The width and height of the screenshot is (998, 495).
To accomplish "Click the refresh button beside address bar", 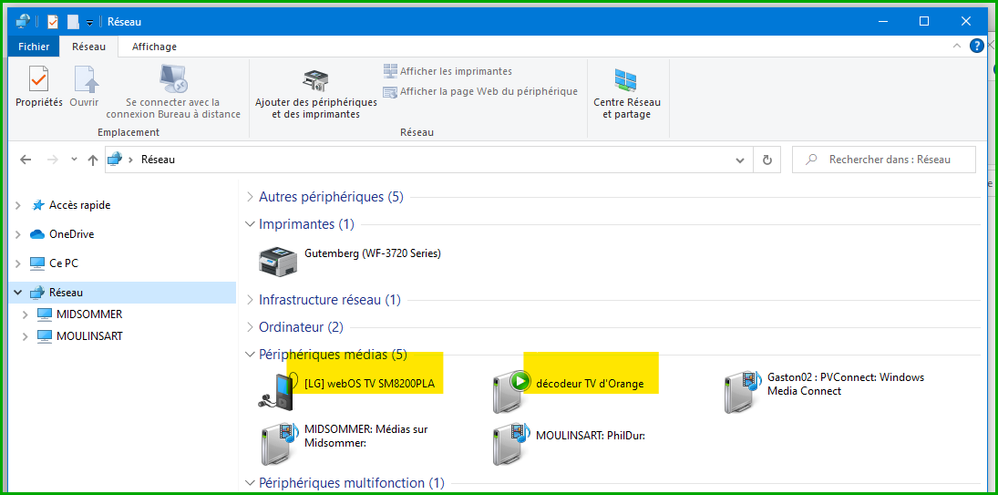I will pyautogui.click(x=767, y=160).
